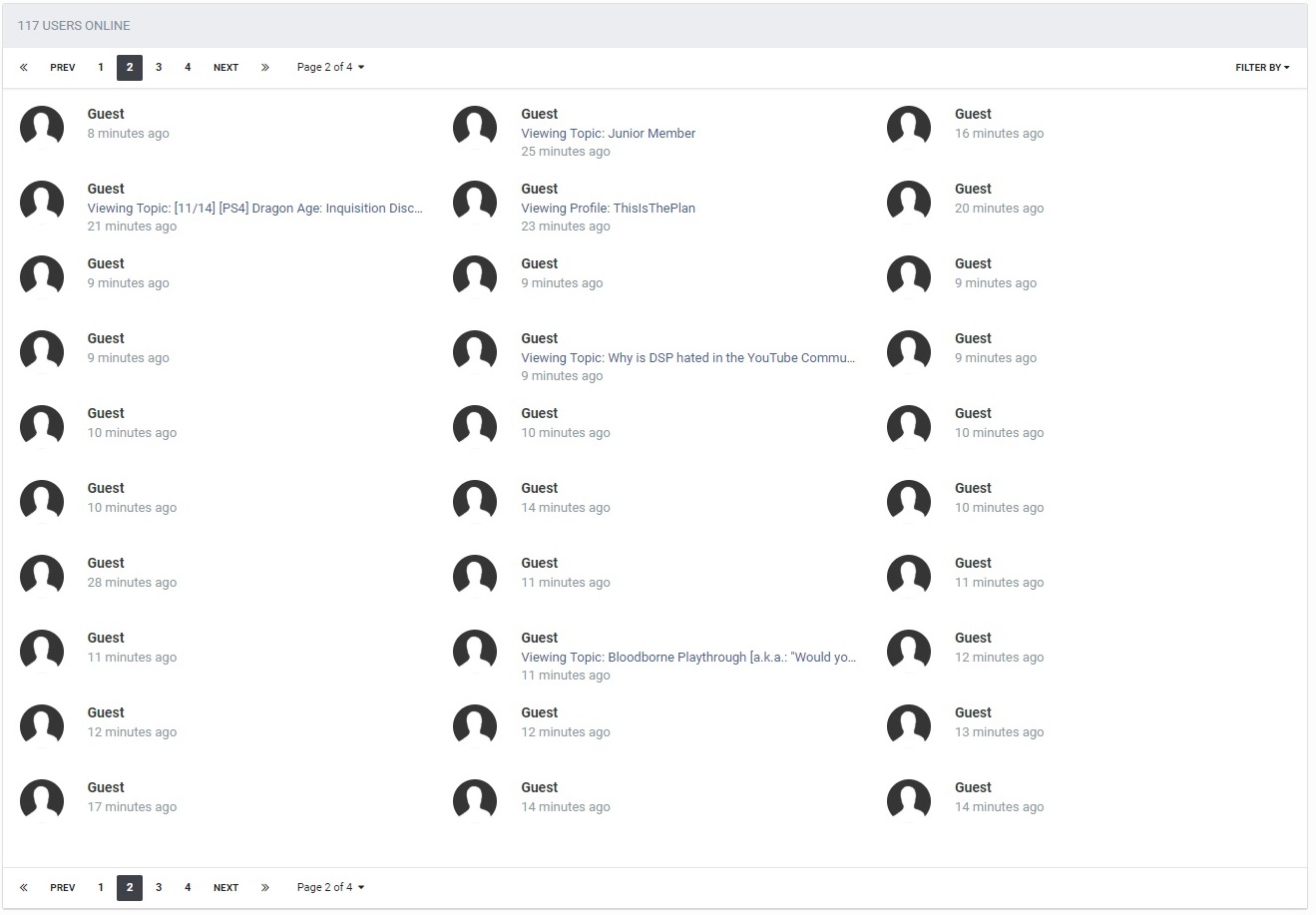Go to last page via bottom double-right arrows

coord(264,887)
